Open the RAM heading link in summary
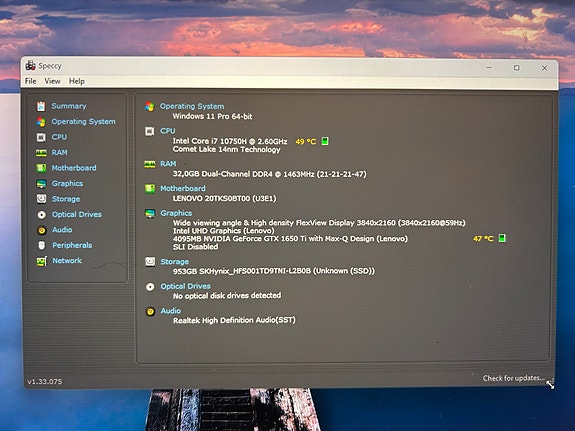 pos(168,164)
